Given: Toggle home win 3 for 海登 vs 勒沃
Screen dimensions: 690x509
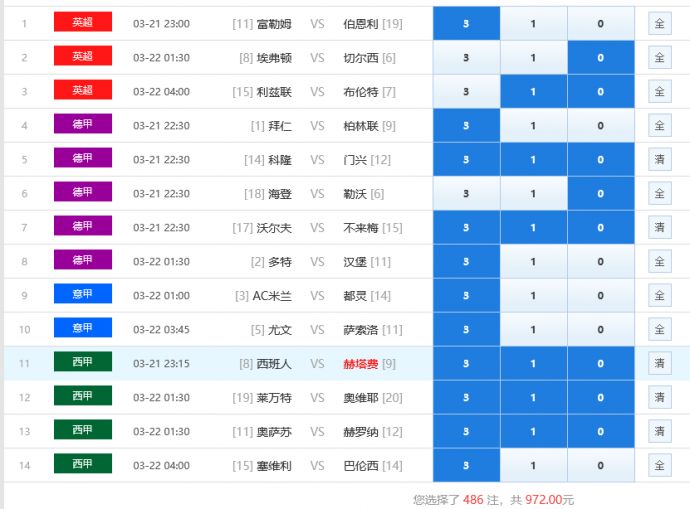Looking at the screenshot, I should [x=466, y=194].
